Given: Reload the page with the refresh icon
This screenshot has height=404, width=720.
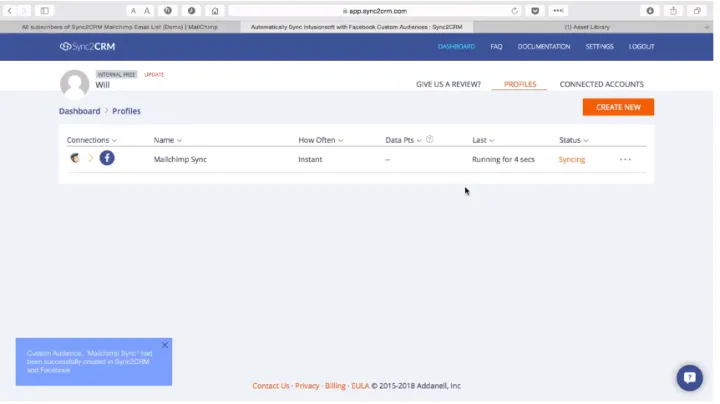Looking at the screenshot, I should pyautogui.click(x=514, y=11).
